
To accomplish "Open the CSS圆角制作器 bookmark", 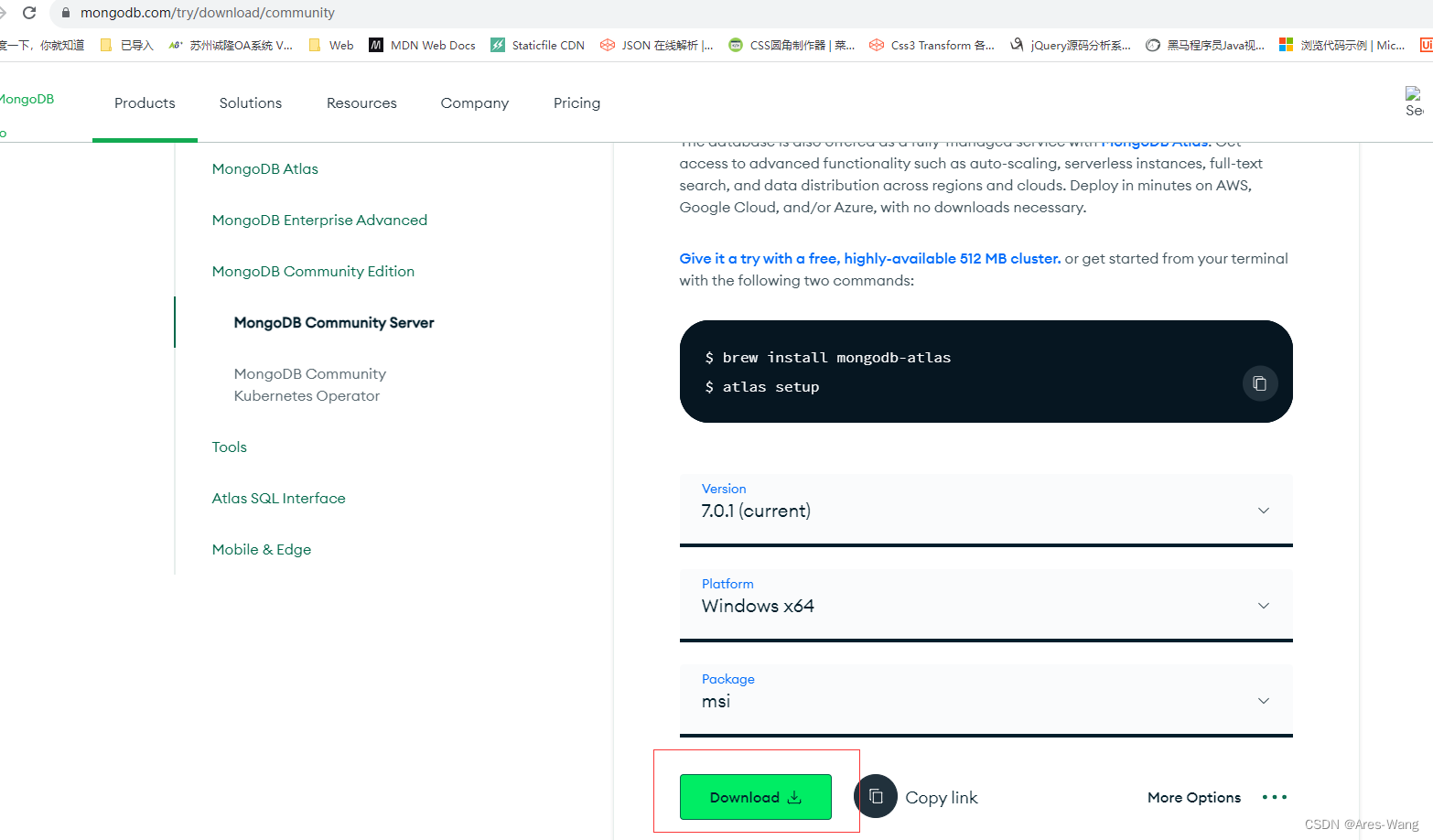I will [x=792, y=45].
